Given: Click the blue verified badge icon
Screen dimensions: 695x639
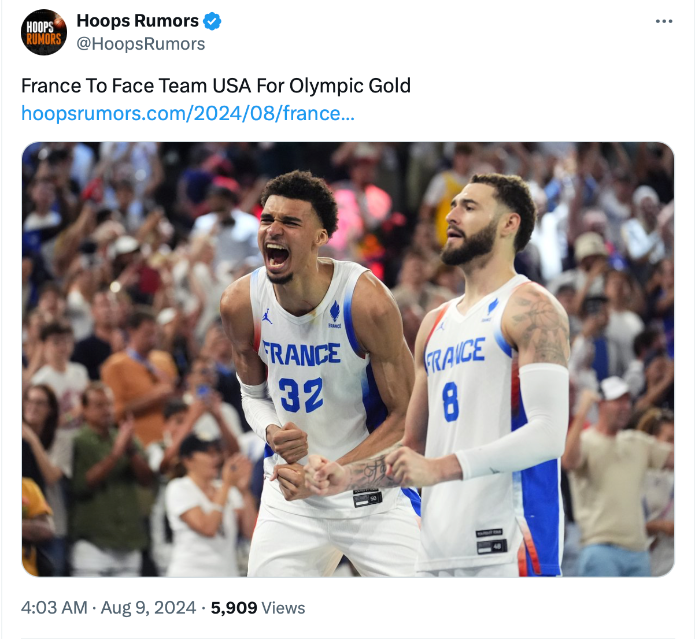Looking at the screenshot, I should pyautogui.click(x=212, y=21).
